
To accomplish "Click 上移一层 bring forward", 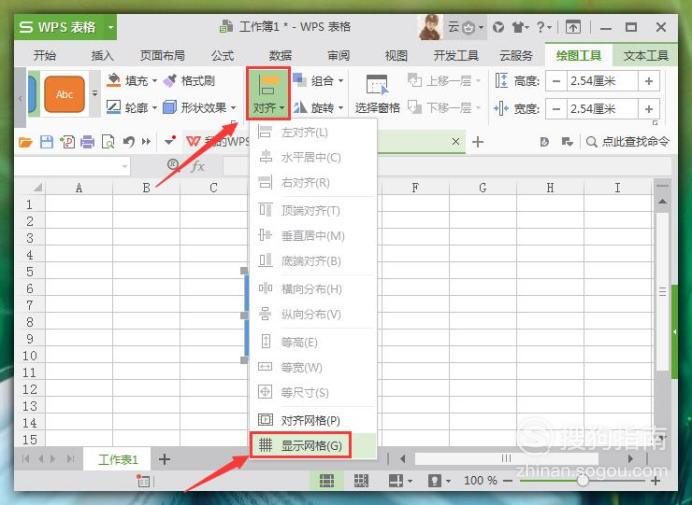I will (444, 81).
